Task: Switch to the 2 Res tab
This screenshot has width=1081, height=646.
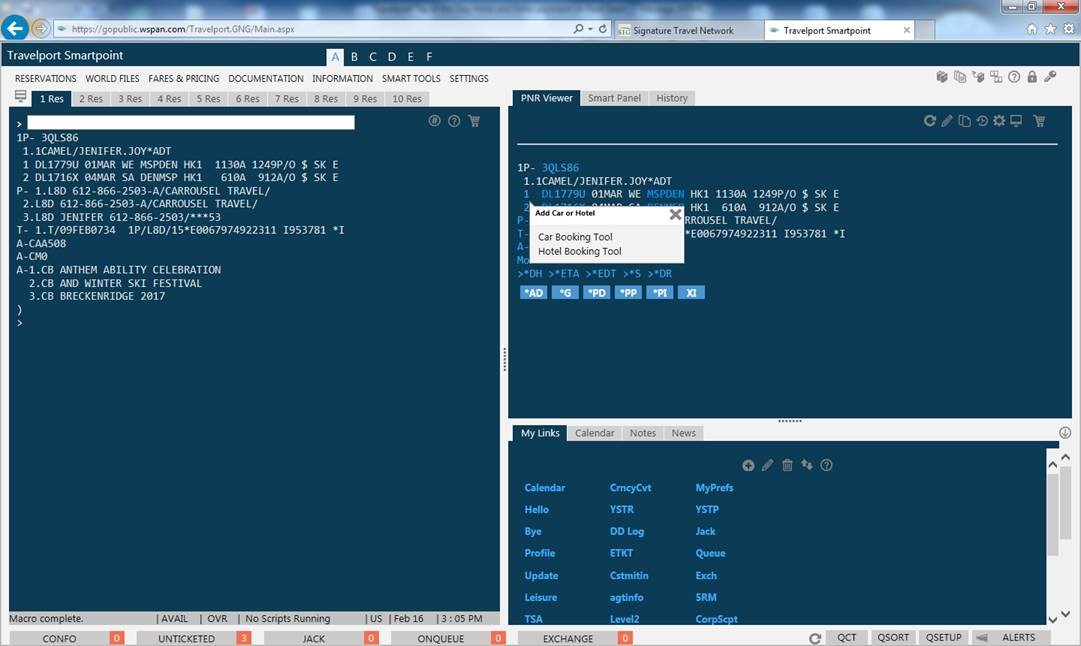Action: tap(90, 99)
